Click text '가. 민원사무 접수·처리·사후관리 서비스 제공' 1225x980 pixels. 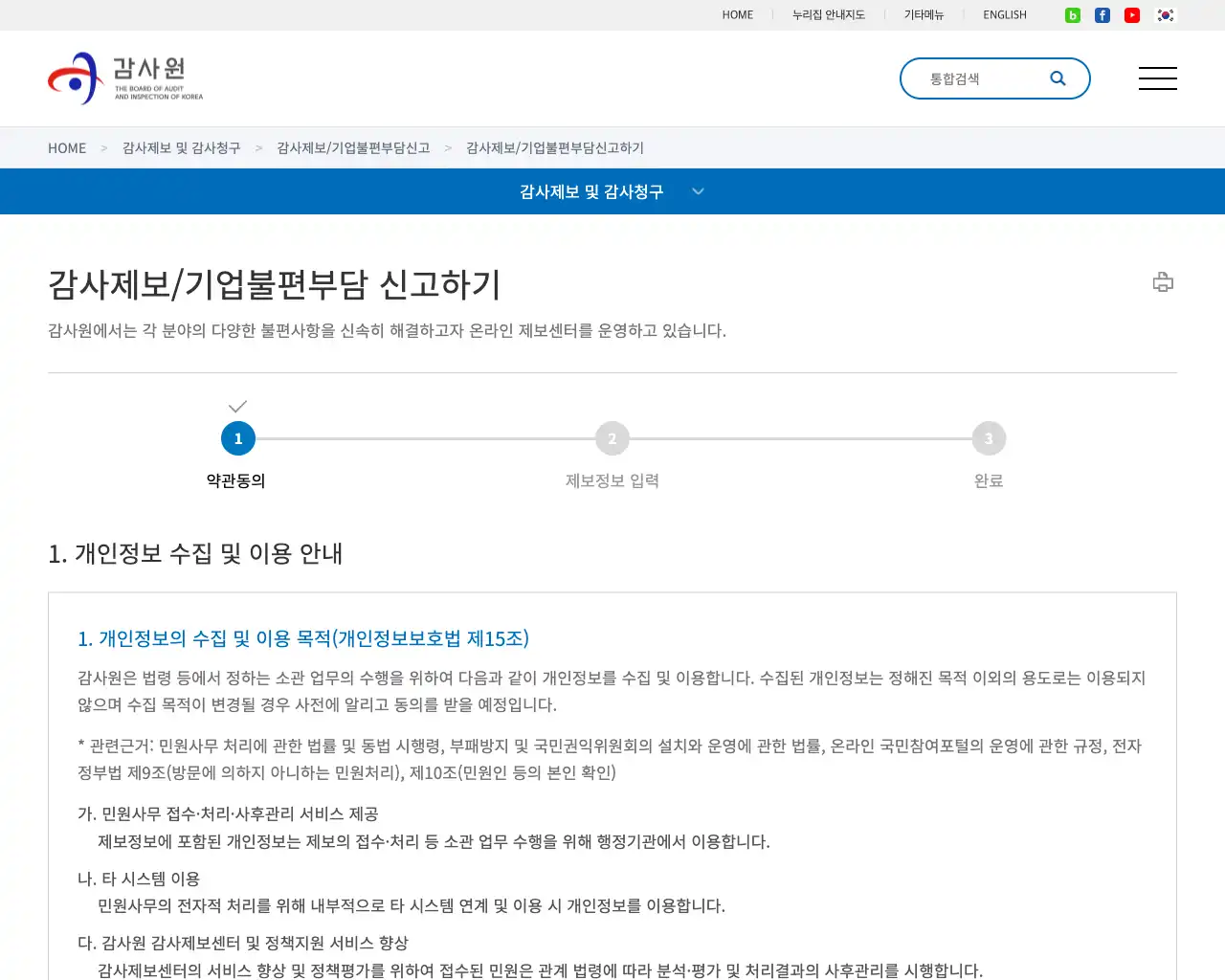pos(228,814)
